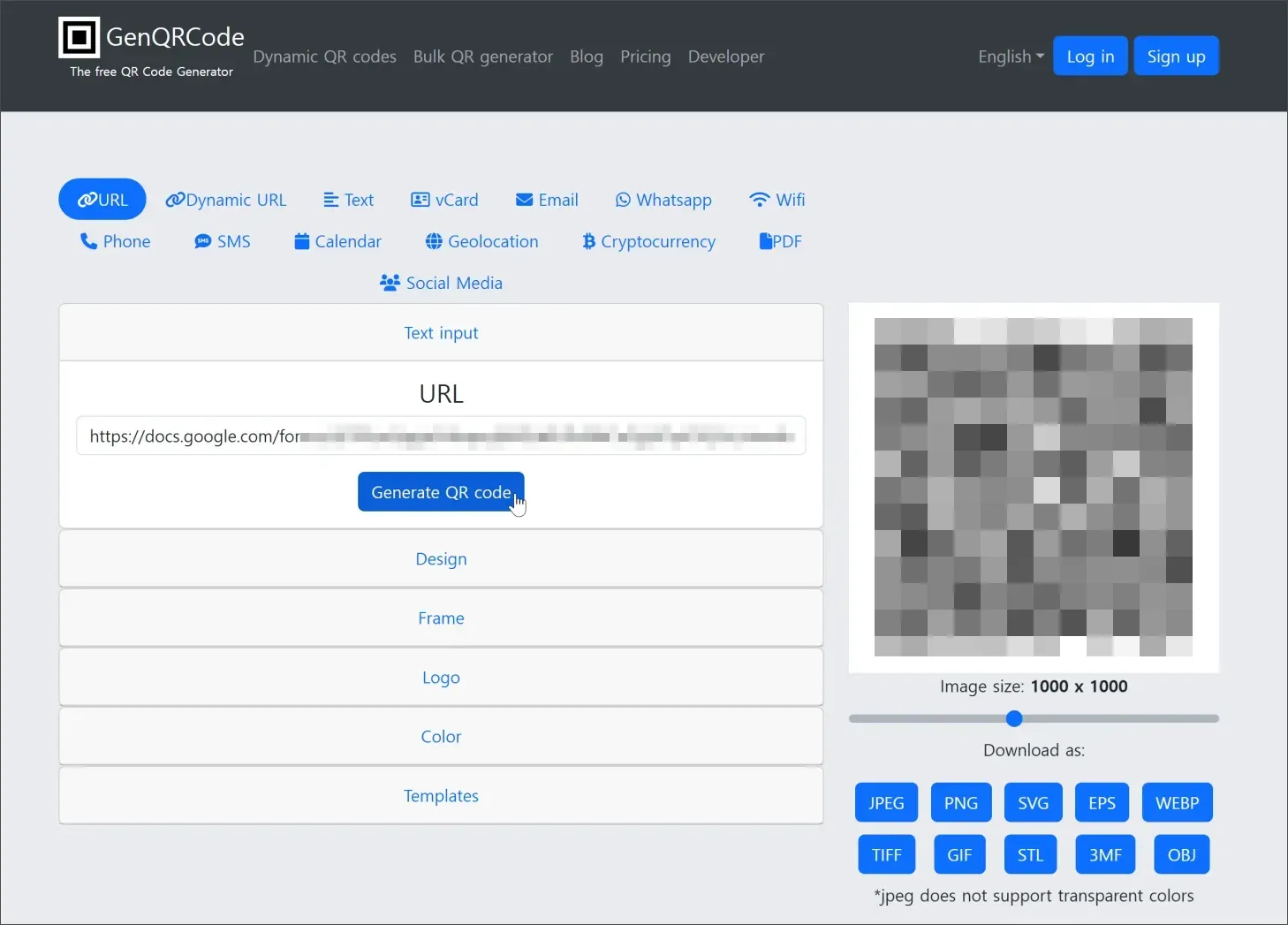
Task: Expand the Frame section
Action: coord(441,618)
